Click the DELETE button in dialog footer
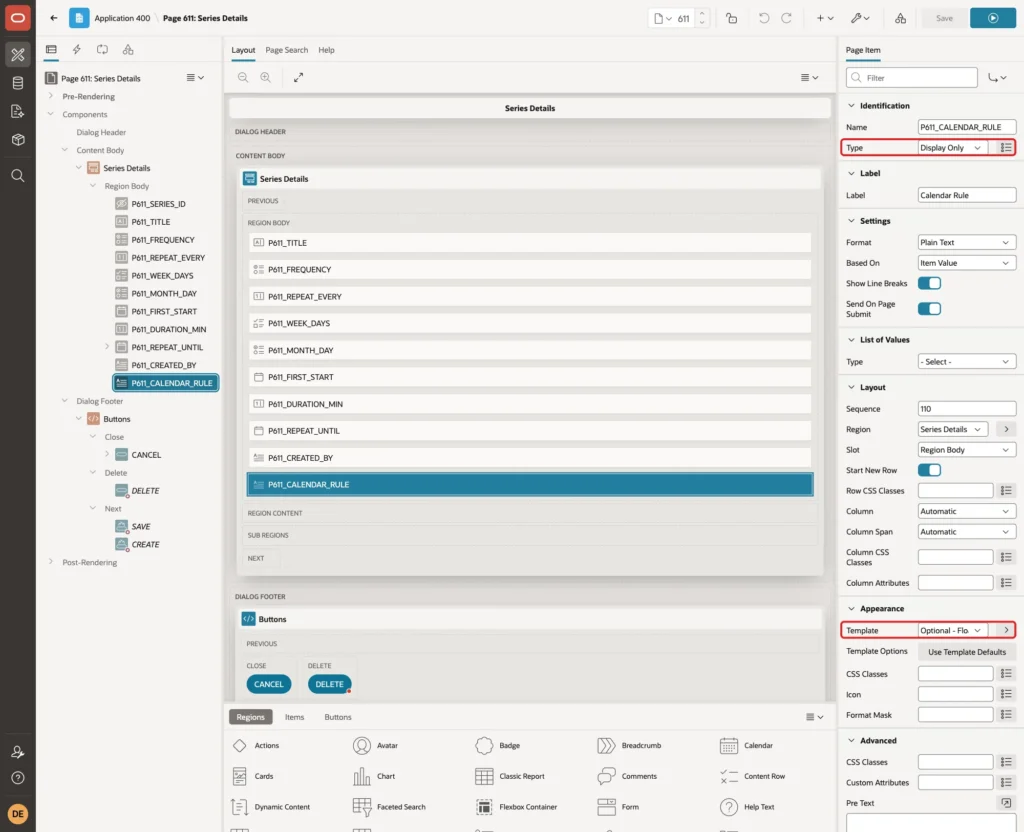Screen dimensions: 1024x832 [x=329, y=684]
